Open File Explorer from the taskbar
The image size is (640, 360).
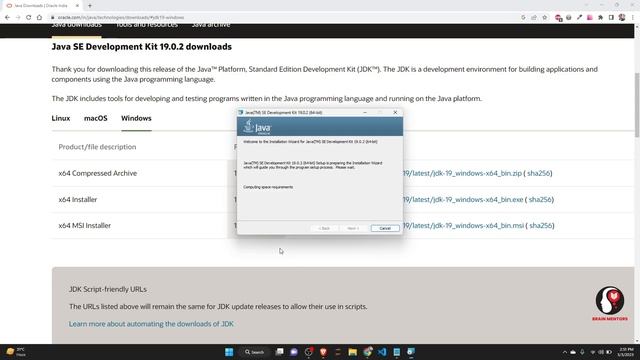pyautogui.click(x=353, y=352)
